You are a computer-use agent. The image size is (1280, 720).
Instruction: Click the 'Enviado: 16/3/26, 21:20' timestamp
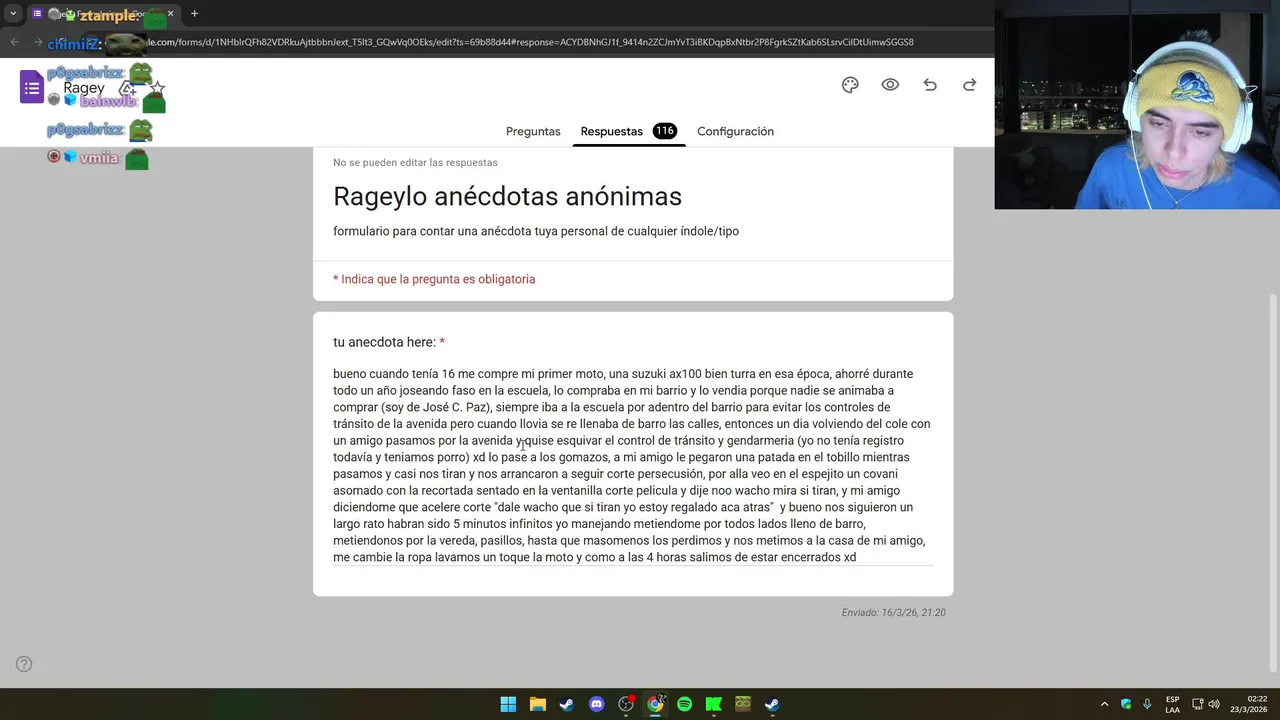tap(893, 612)
